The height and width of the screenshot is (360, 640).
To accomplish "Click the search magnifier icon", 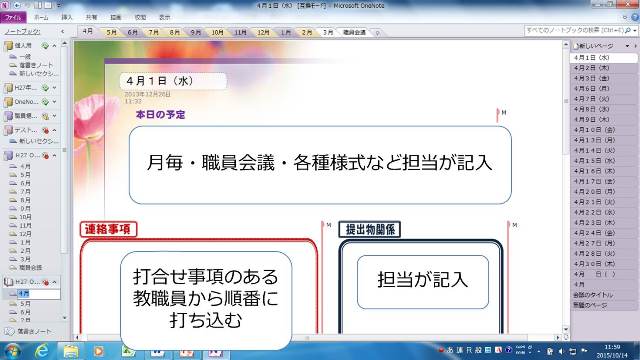I will point(628,31).
